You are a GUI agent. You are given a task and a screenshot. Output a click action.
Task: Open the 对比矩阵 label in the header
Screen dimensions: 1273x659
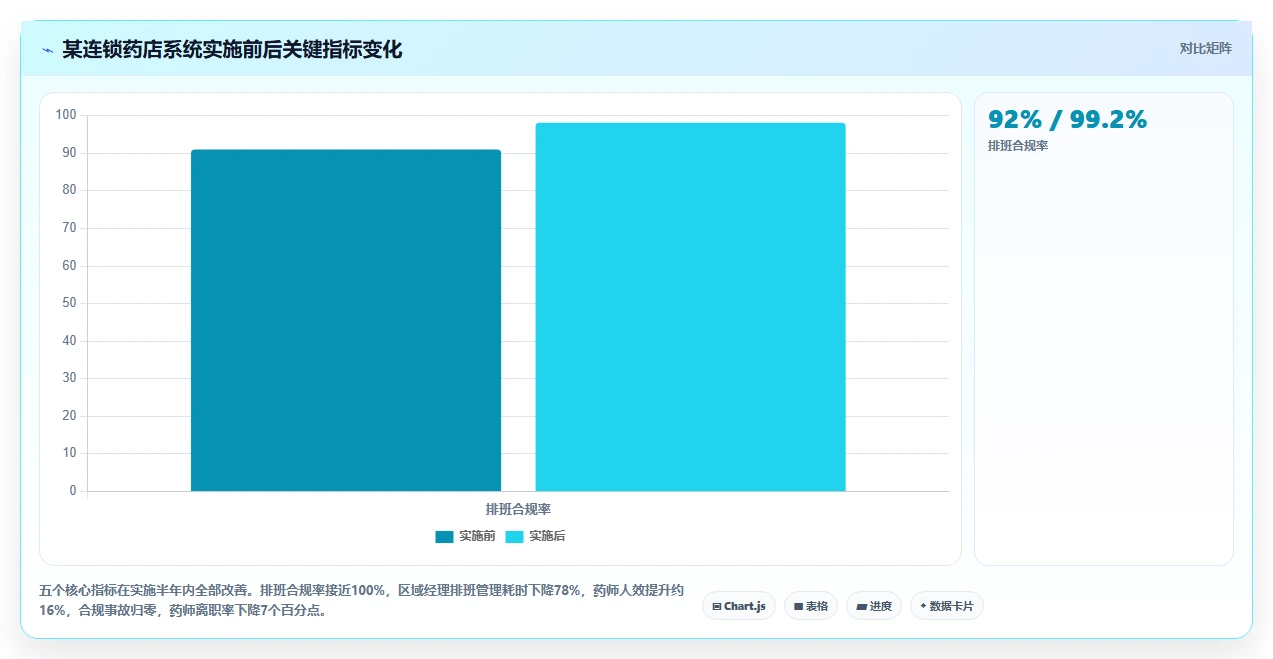[x=1205, y=48]
